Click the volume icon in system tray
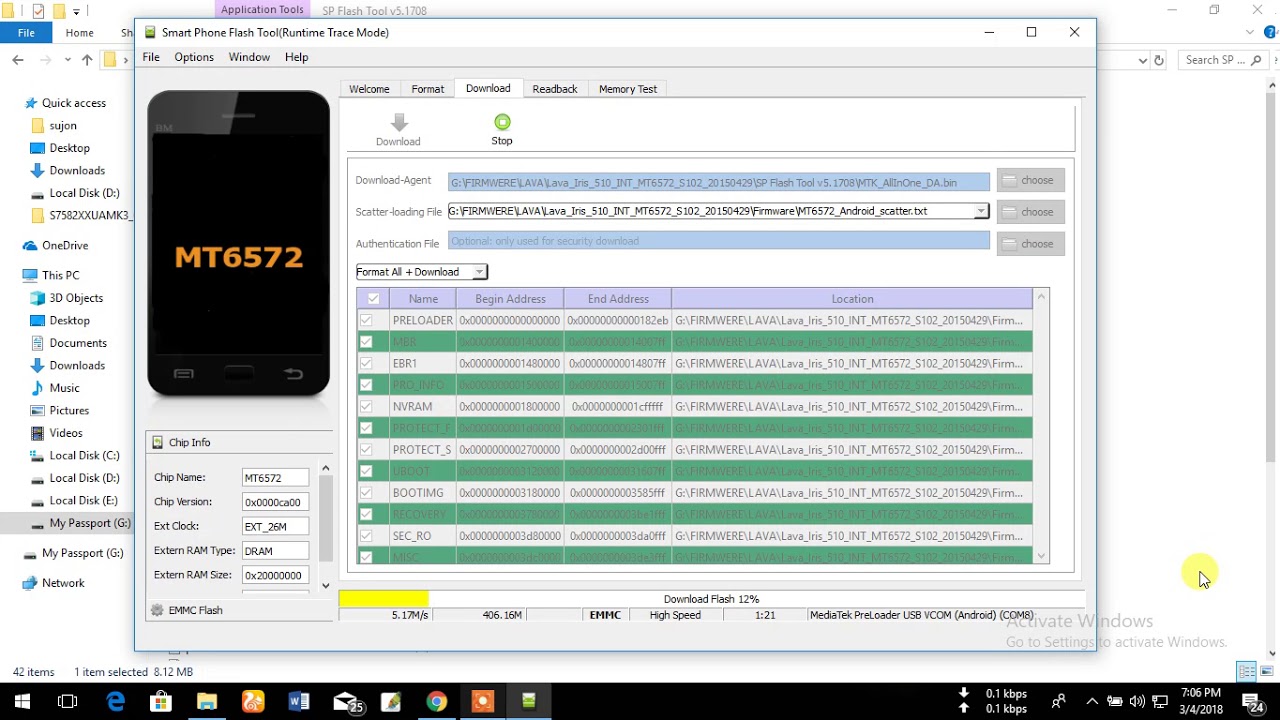The image size is (1280, 720). point(1137,702)
